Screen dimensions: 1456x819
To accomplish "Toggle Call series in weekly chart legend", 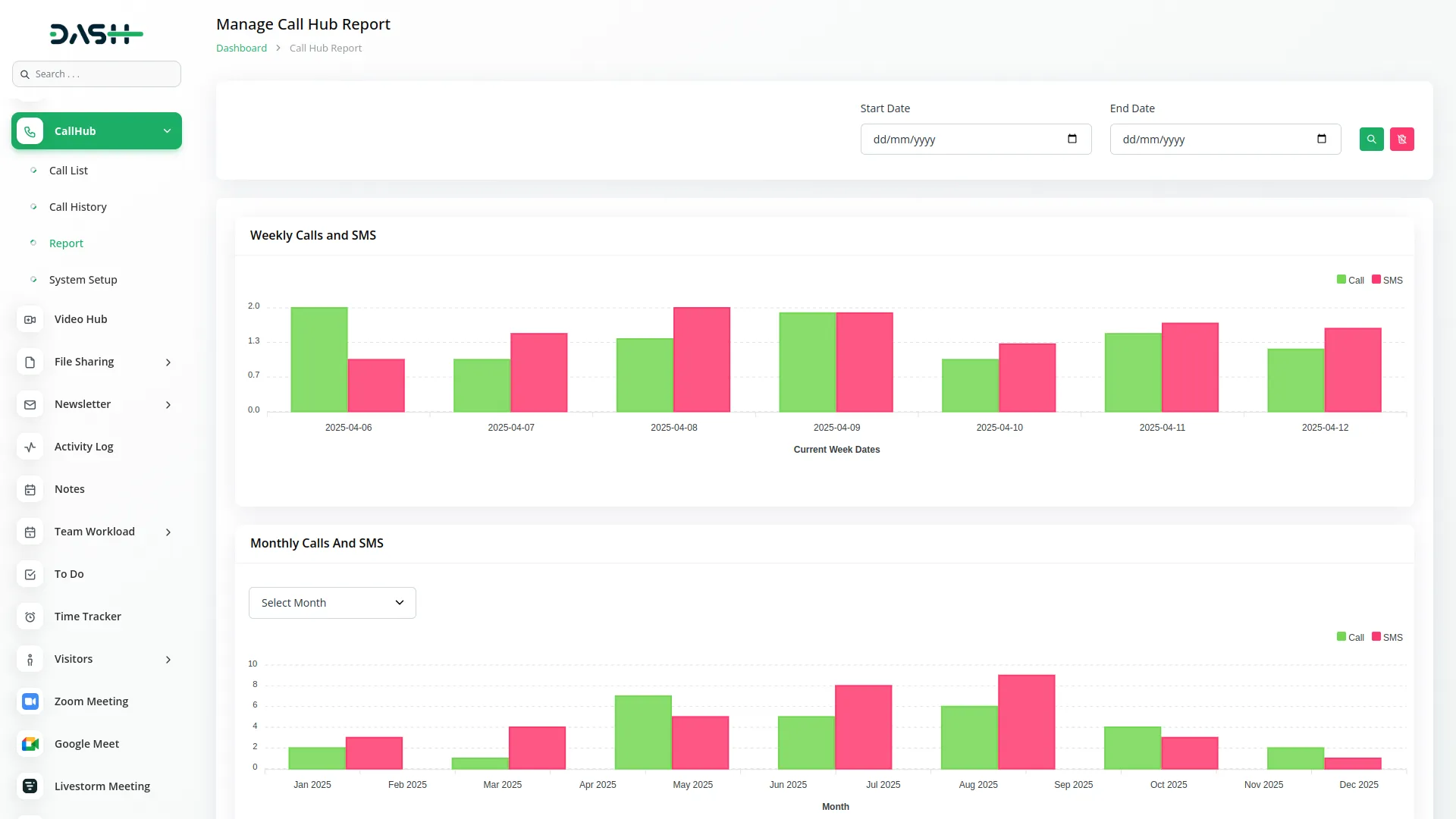I will (x=1350, y=280).
